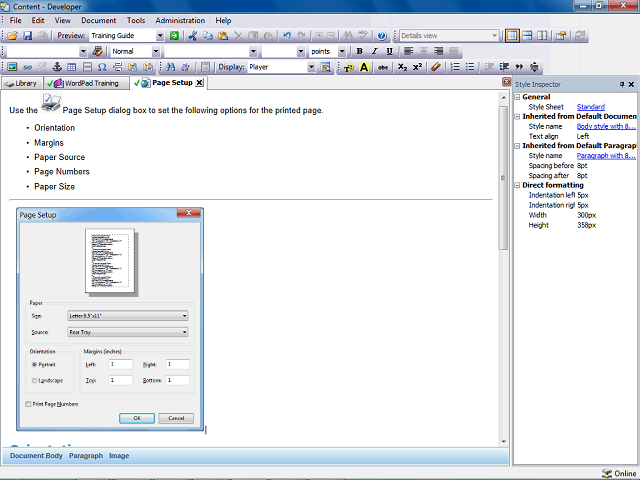640x480 pixels.
Task: Select Document Body in the breadcrumb bar
Action: point(36,456)
